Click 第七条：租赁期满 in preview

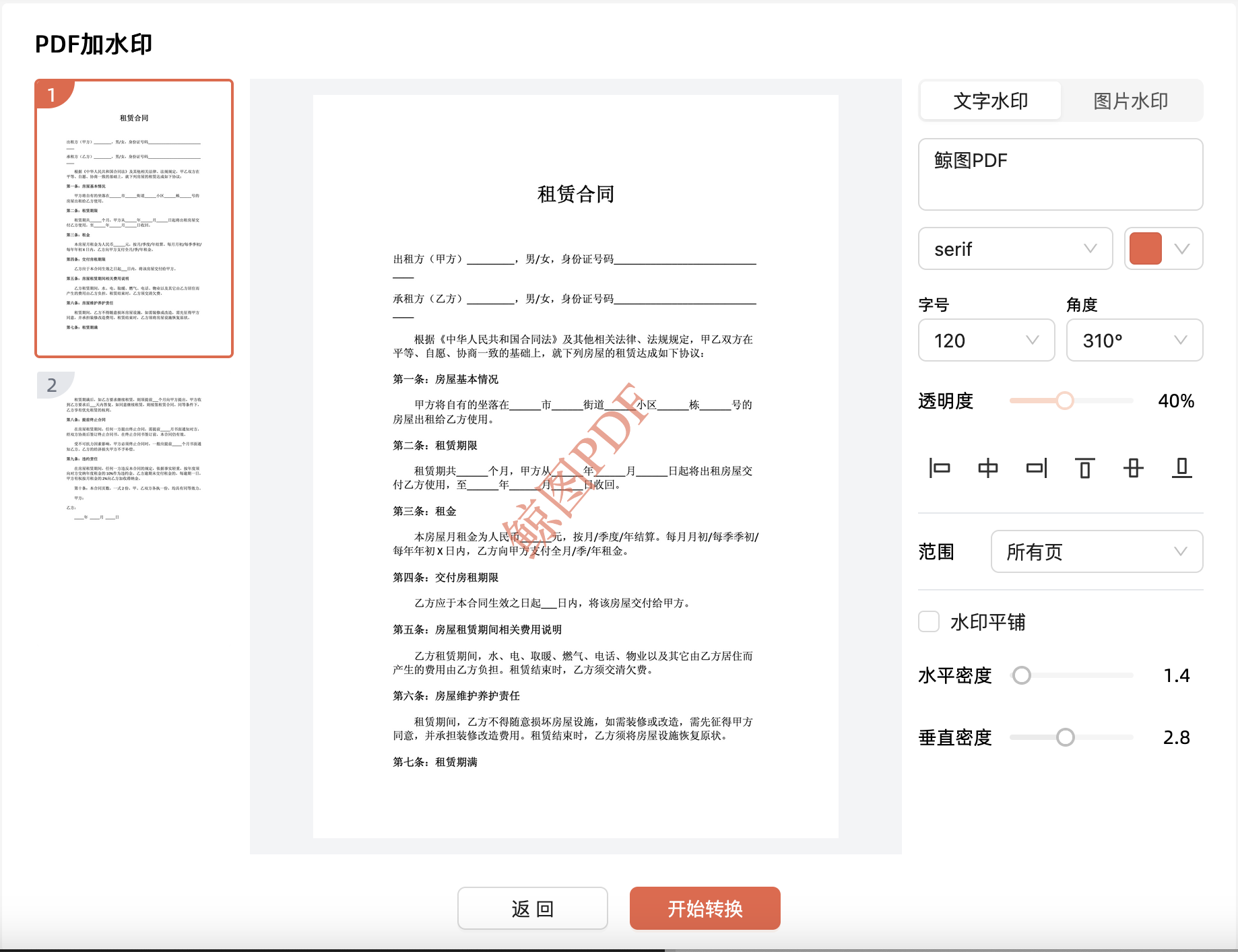tap(435, 762)
